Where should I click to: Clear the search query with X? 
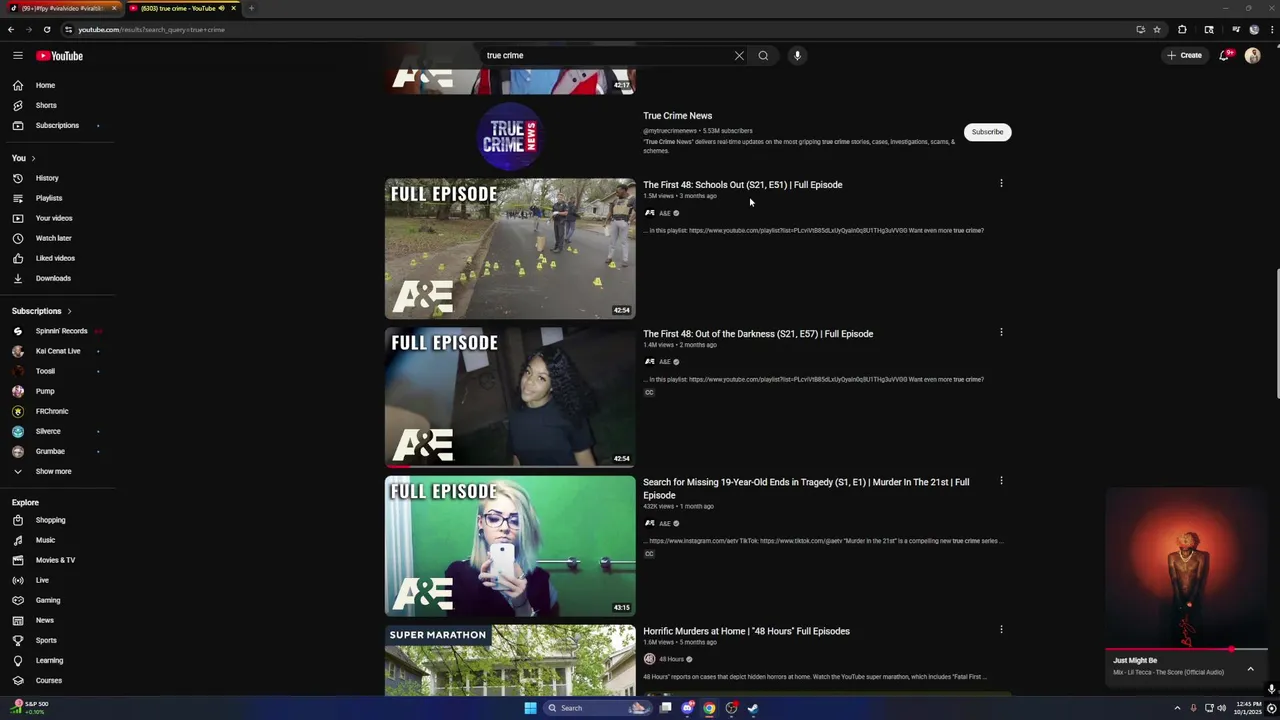(739, 56)
